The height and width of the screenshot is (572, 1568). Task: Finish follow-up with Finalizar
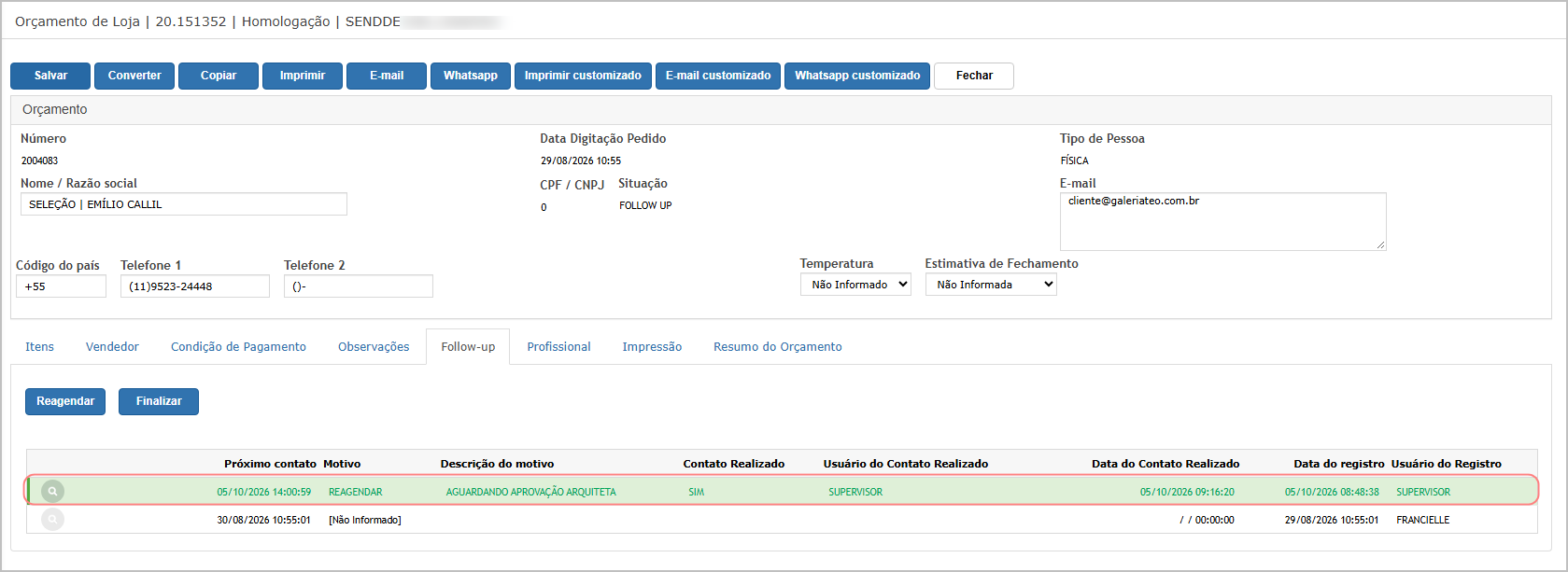tap(159, 401)
